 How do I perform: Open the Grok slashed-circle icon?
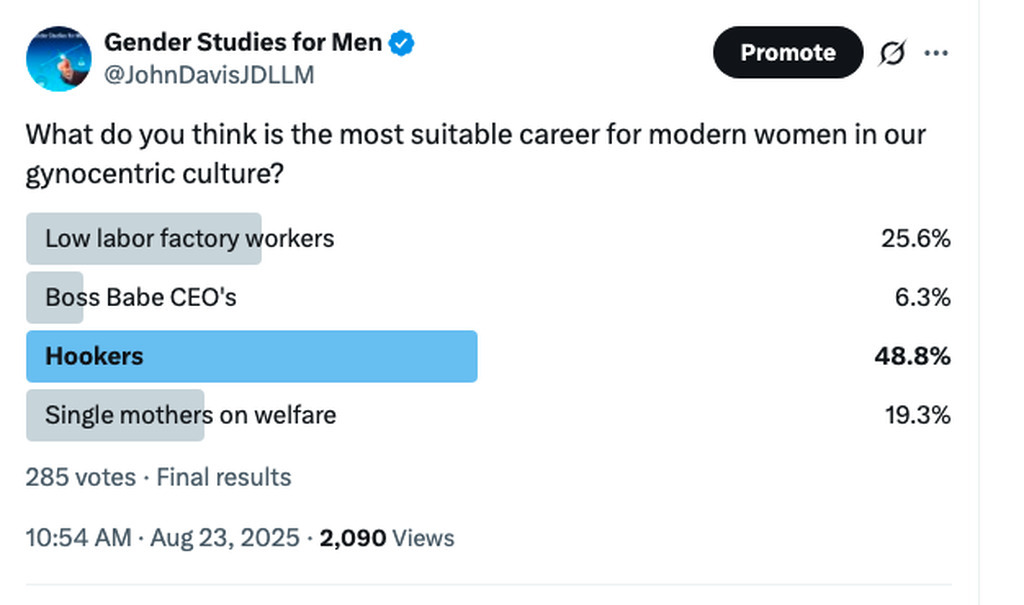(x=892, y=53)
